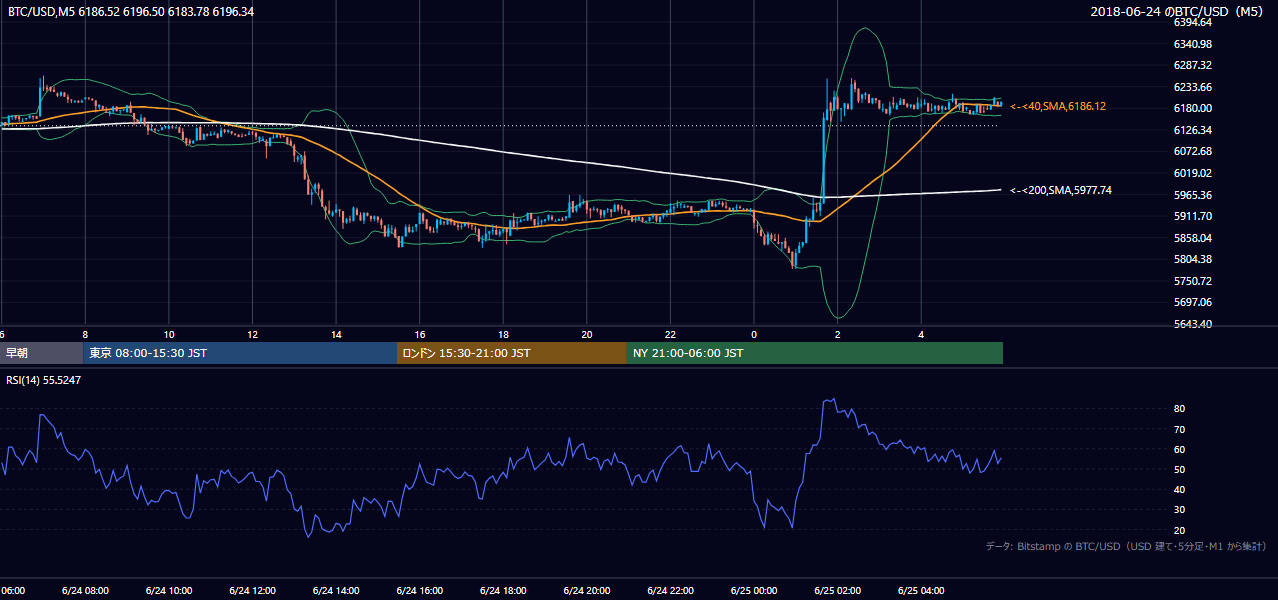Click the Bitstamp data source credit text

point(1126,546)
